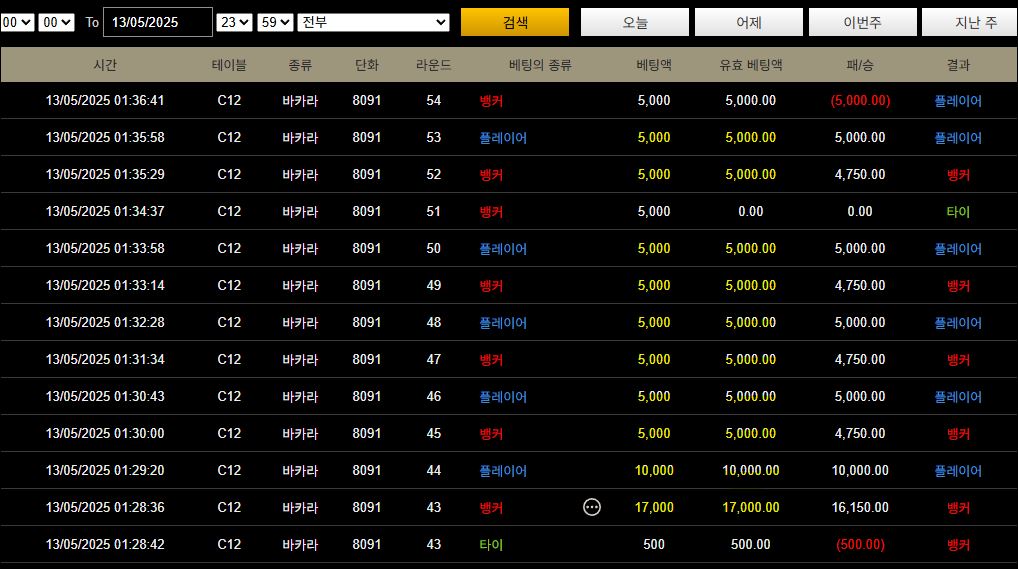Click bet amount 17,000 in round 43
This screenshot has height=569, width=1018.
click(654, 507)
